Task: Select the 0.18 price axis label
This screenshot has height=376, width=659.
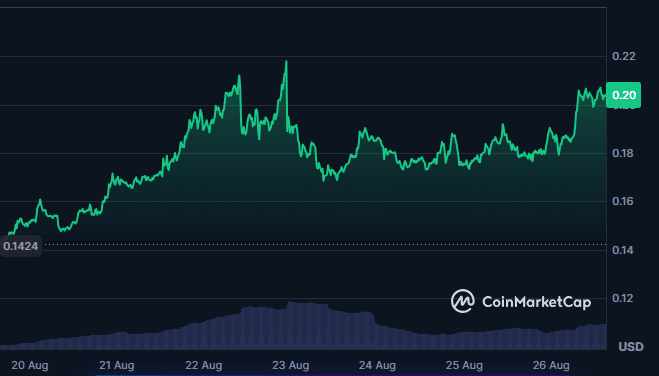Action: tap(624, 153)
